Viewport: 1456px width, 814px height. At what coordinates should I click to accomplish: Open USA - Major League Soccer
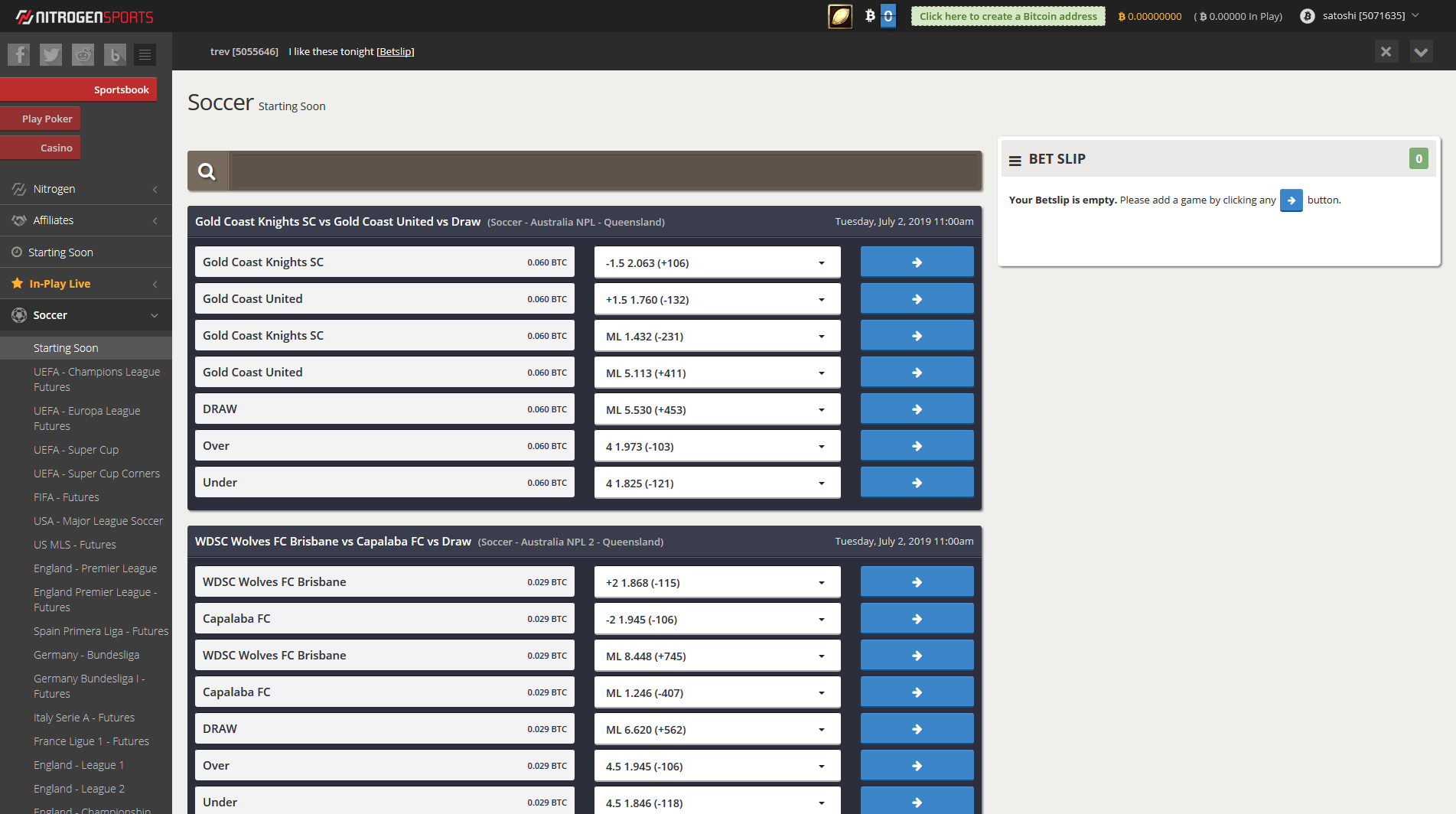[x=98, y=521]
